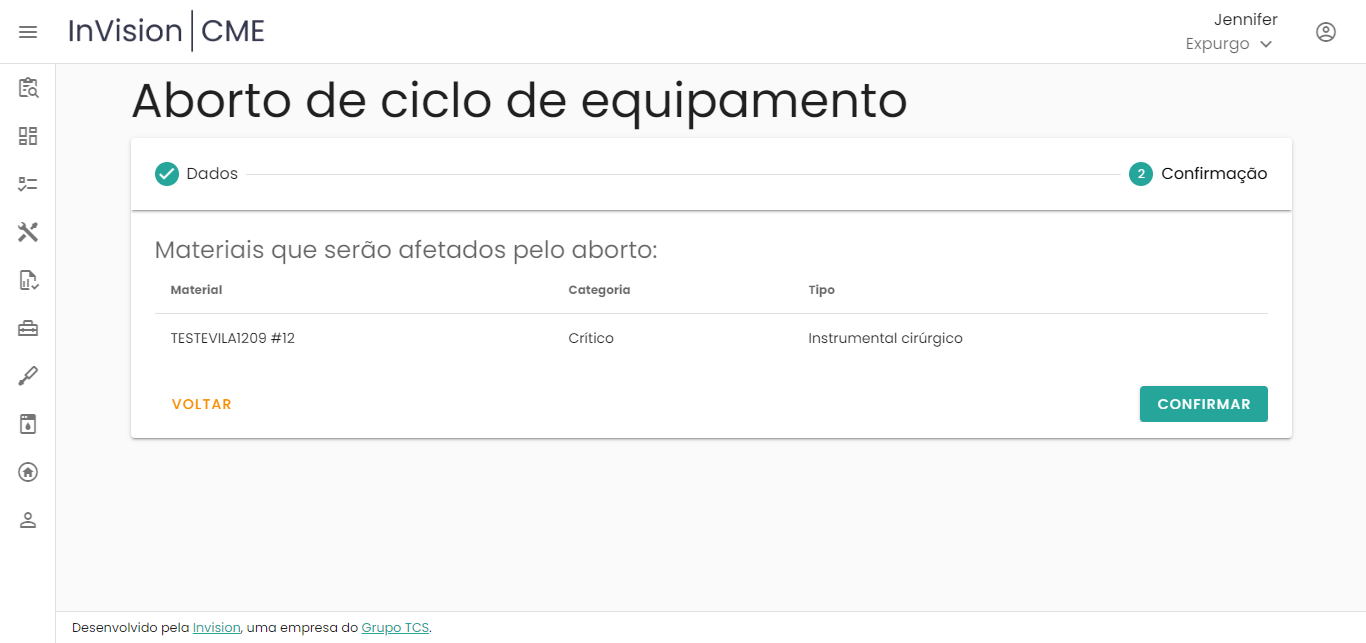Expand the Expurgo sector dropdown

(x=1228, y=44)
